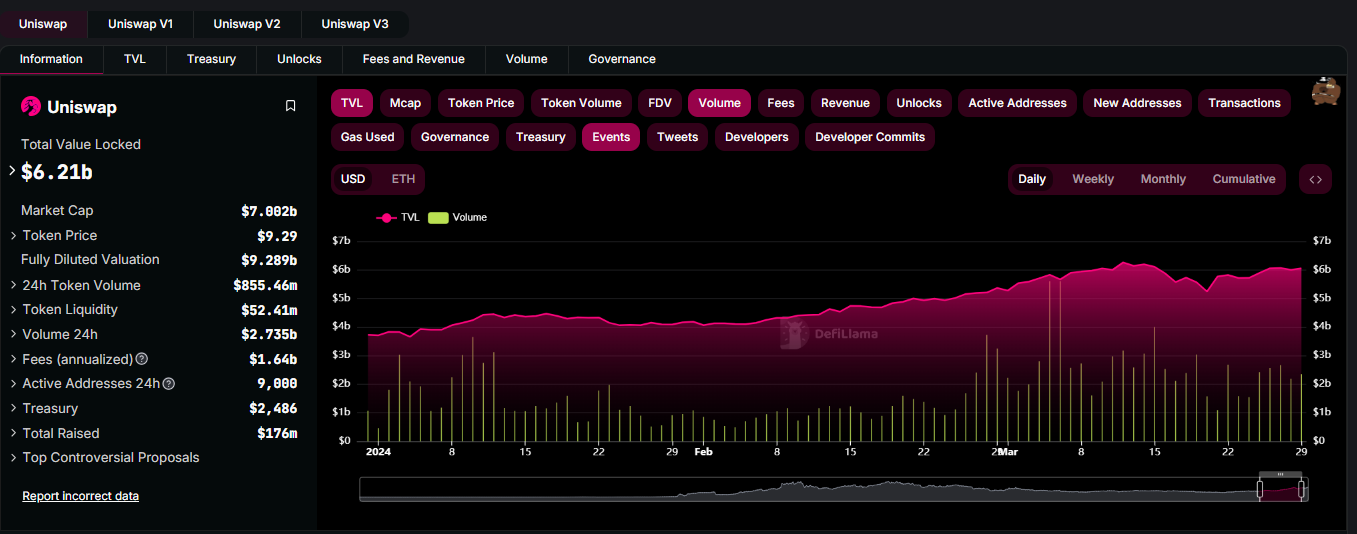1357x534 pixels.
Task: Click the right range slider handle
Action: pyautogui.click(x=1302, y=489)
